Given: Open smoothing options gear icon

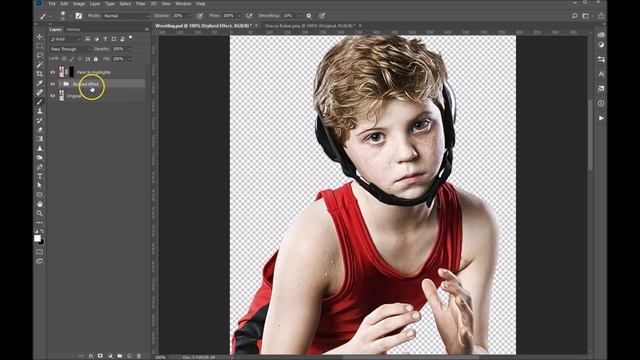Looking at the screenshot, I should (309, 16).
